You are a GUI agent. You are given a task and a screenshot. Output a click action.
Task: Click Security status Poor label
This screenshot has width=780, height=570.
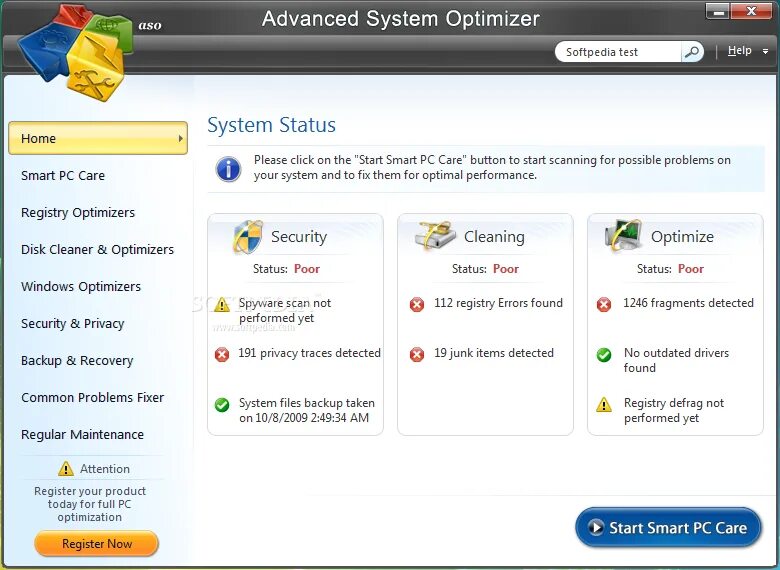point(307,269)
